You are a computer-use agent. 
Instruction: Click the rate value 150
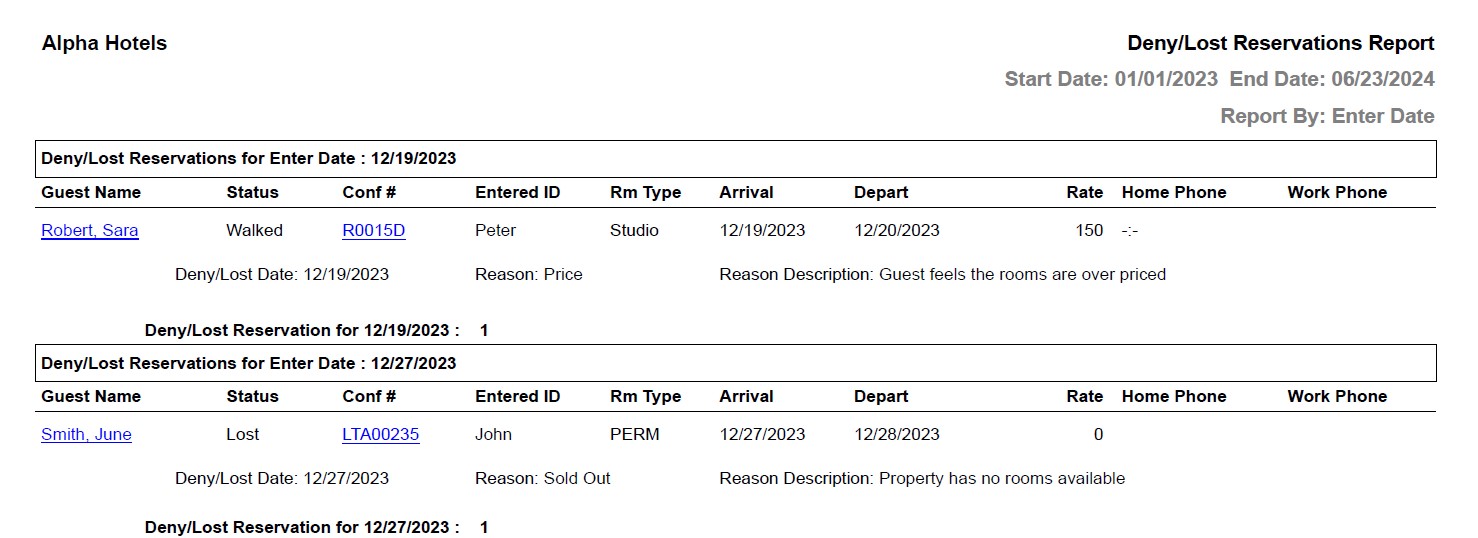[x=1089, y=231]
